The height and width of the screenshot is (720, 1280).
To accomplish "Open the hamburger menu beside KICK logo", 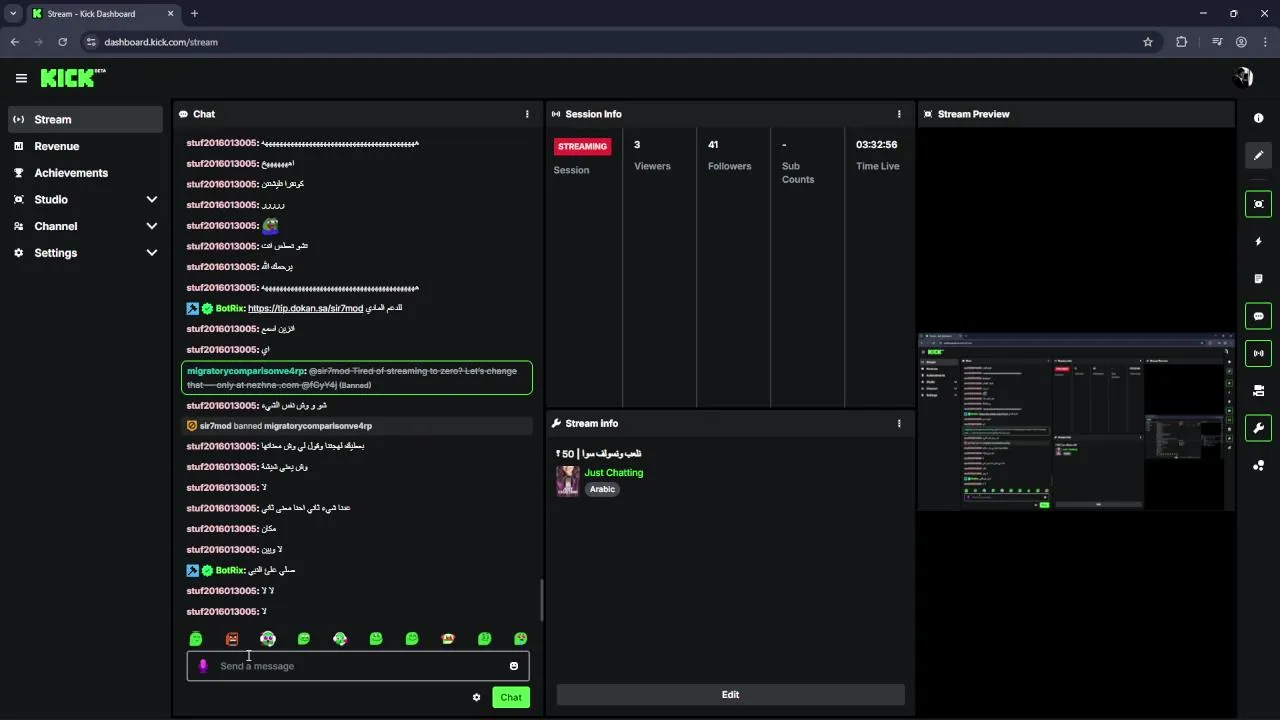I will tap(21, 78).
